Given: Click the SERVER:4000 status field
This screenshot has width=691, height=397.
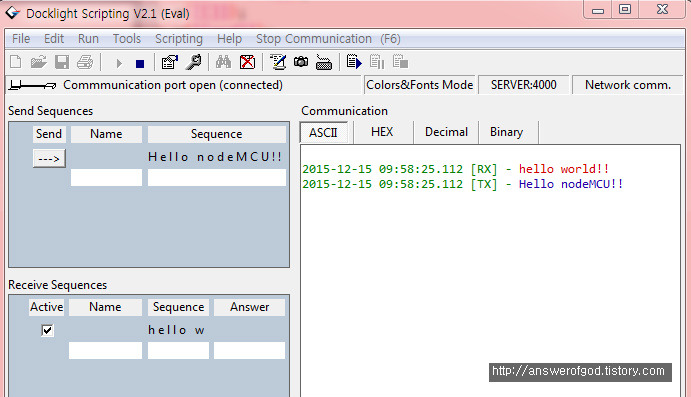Looking at the screenshot, I should tap(524, 85).
